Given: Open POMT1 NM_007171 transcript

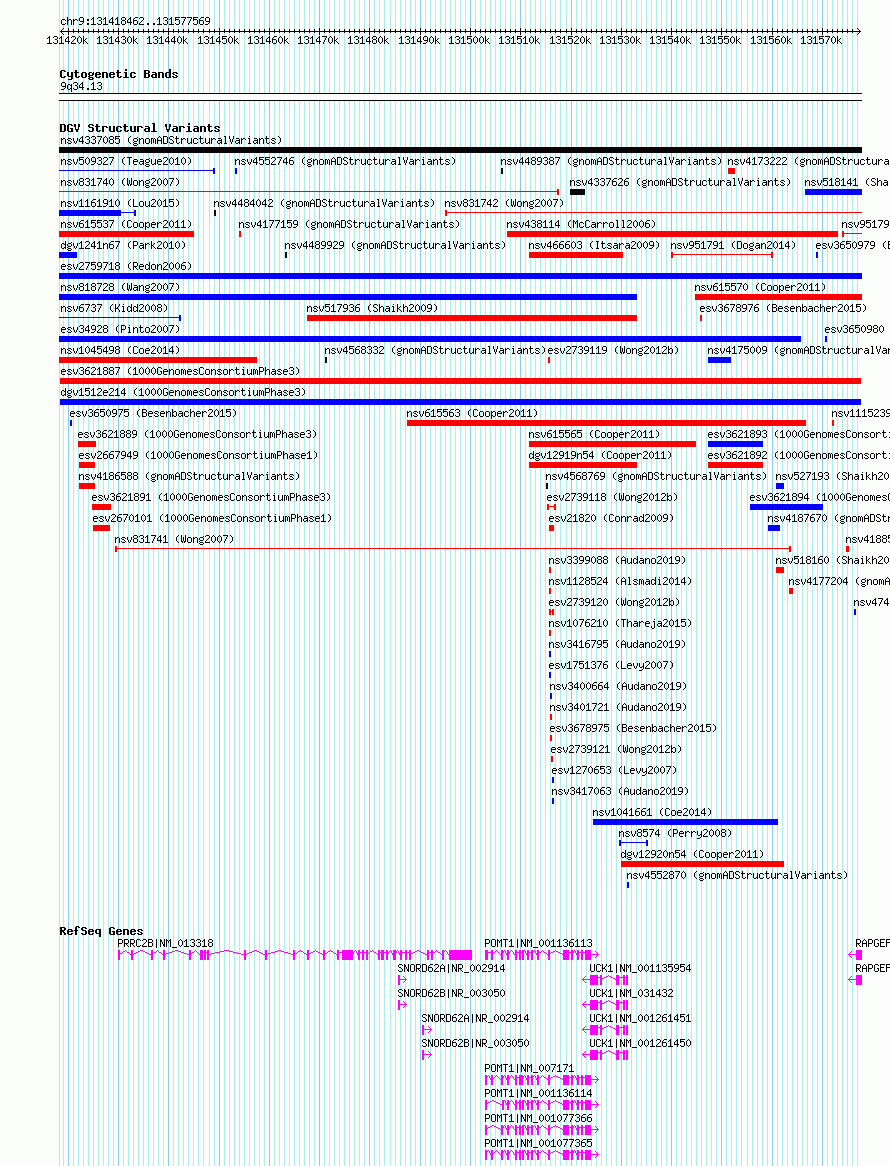Looking at the screenshot, I should 529,1068.
